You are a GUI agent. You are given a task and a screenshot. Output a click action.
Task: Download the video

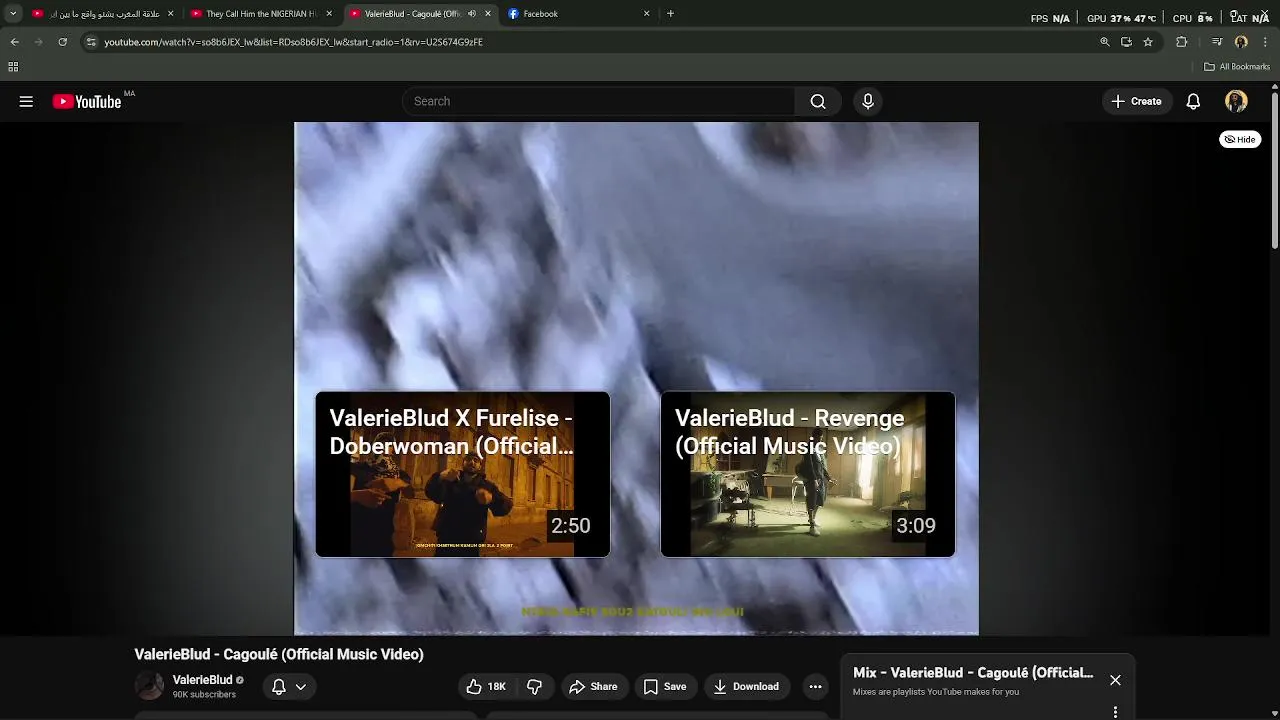[x=746, y=686]
